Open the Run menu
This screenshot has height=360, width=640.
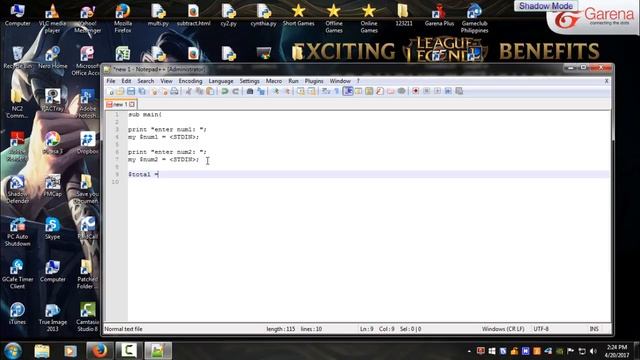293,81
